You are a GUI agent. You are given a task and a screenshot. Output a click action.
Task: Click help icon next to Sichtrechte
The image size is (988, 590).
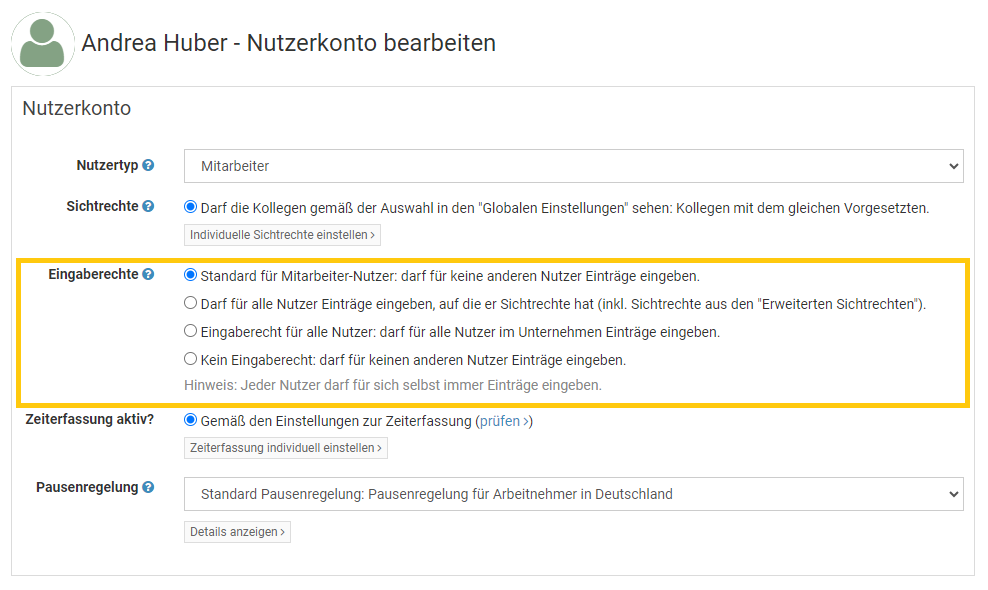pyautogui.click(x=148, y=207)
